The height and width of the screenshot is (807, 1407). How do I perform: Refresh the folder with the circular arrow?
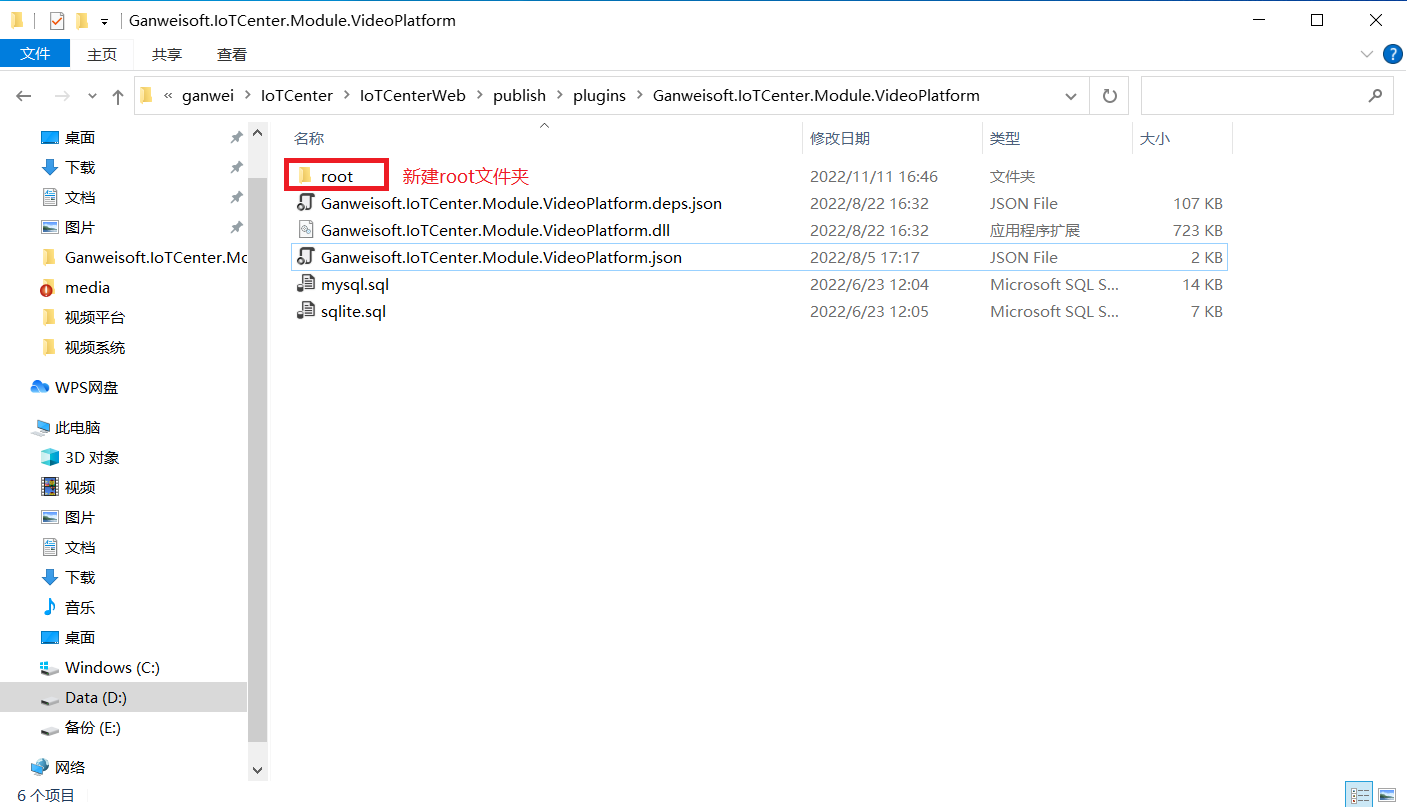[1109, 96]
